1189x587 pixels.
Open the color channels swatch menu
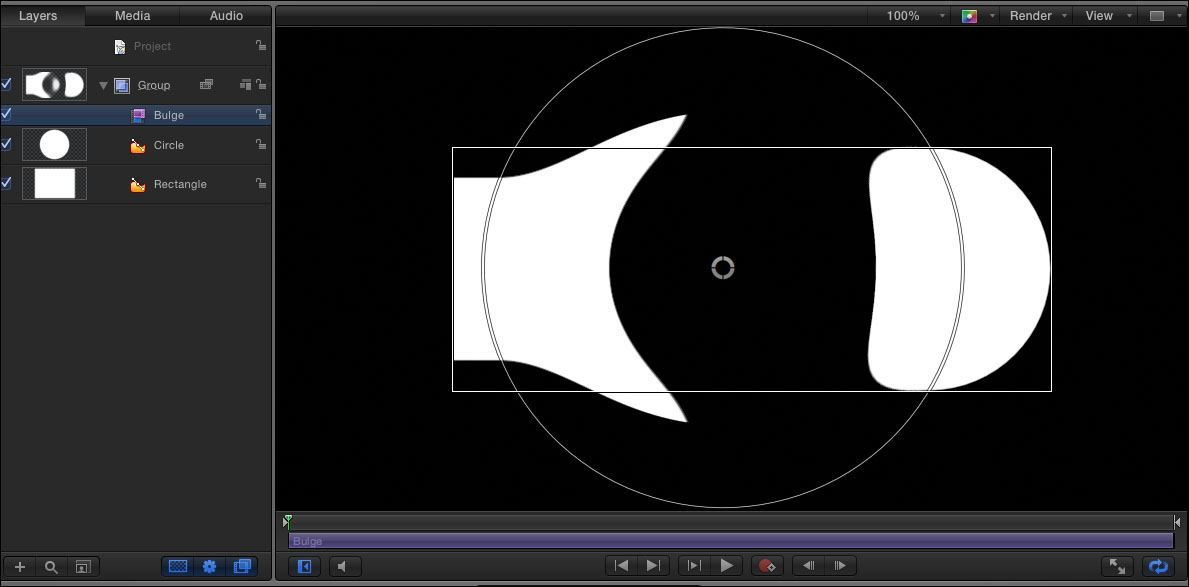click(x=978, y=16)
